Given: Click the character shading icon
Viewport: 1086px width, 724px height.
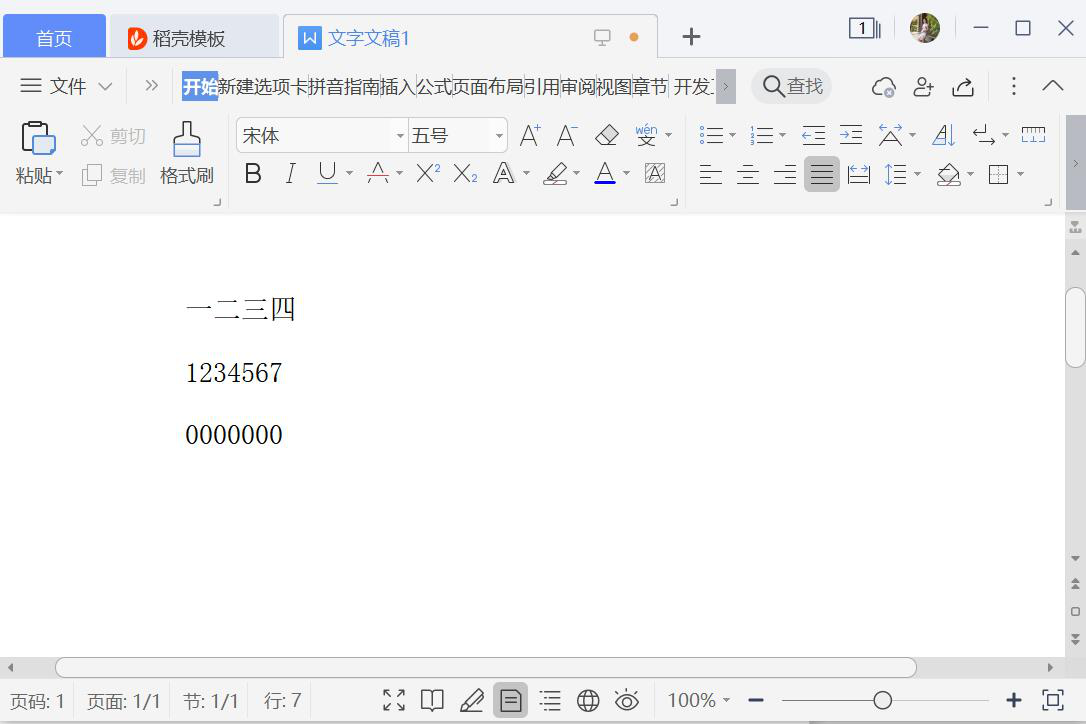Looking at the screenshot, I should pyautogui.click(x=655, y=173).
